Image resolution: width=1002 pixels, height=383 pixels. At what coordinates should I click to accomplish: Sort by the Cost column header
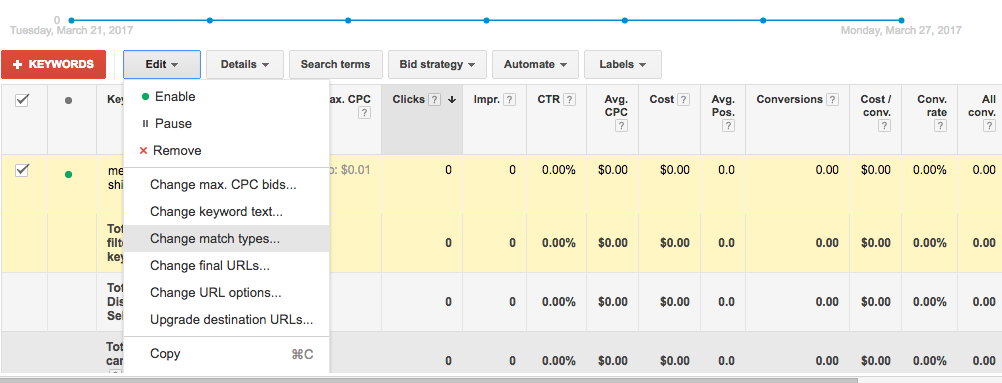[662, 99]
